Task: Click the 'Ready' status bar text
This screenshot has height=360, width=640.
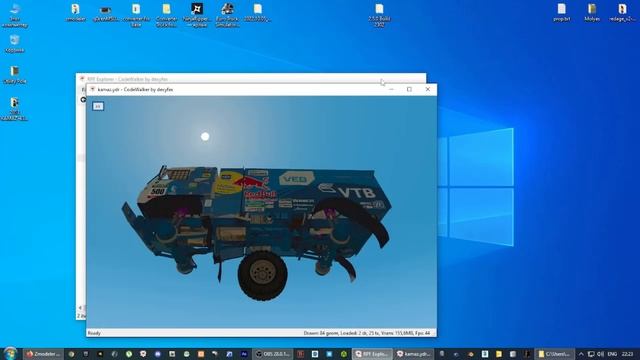Action: point(94,333)
